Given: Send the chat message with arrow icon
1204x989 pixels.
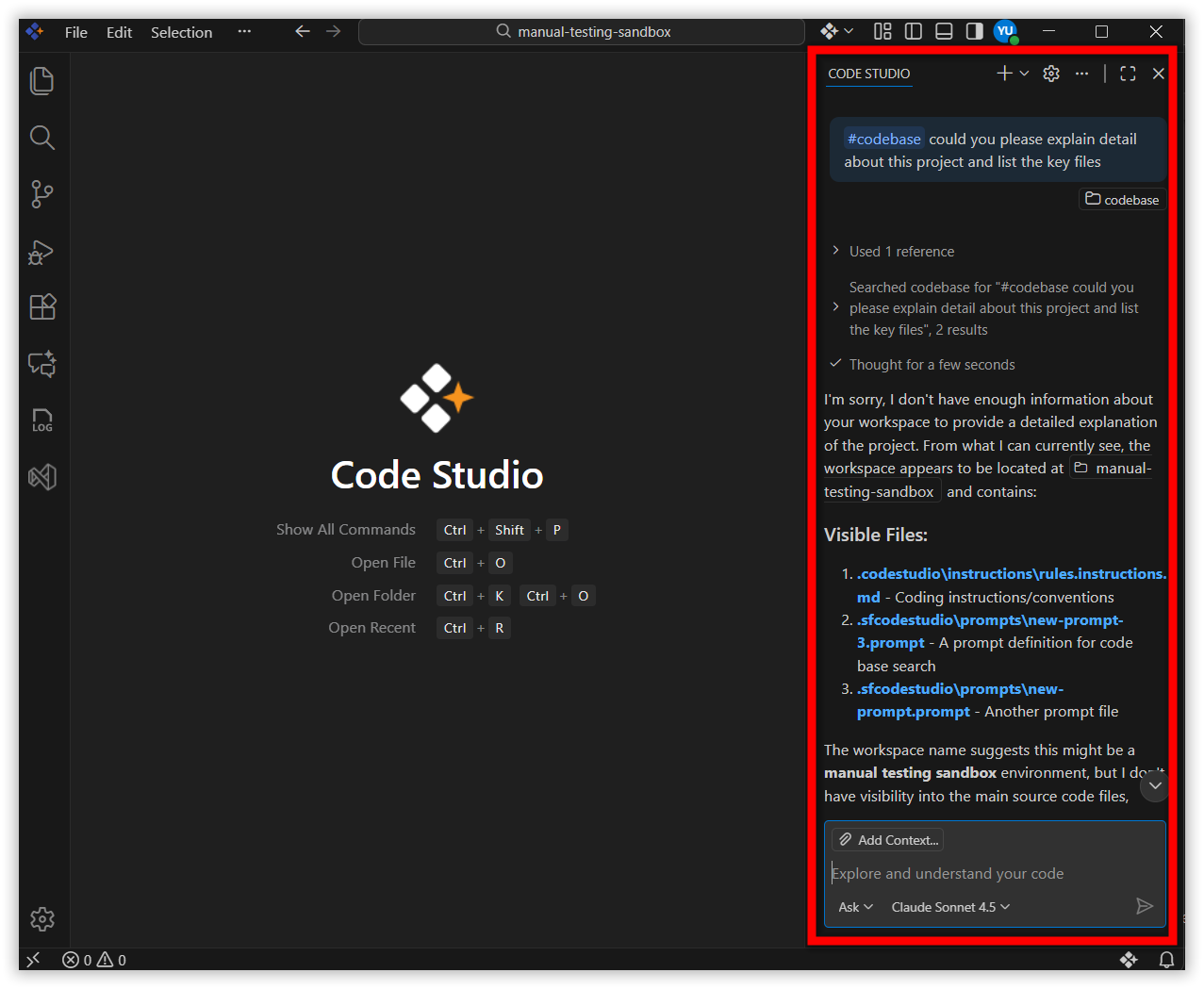Looking at the screenshot, I should [1145, 906].
